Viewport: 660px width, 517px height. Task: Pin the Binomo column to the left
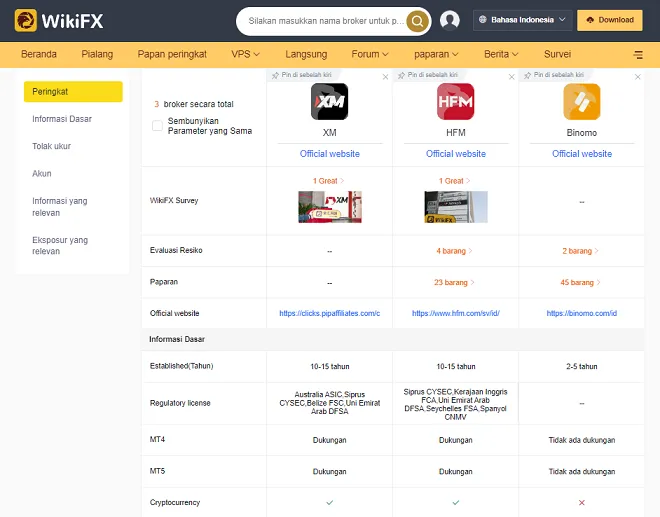pos(554,75)
